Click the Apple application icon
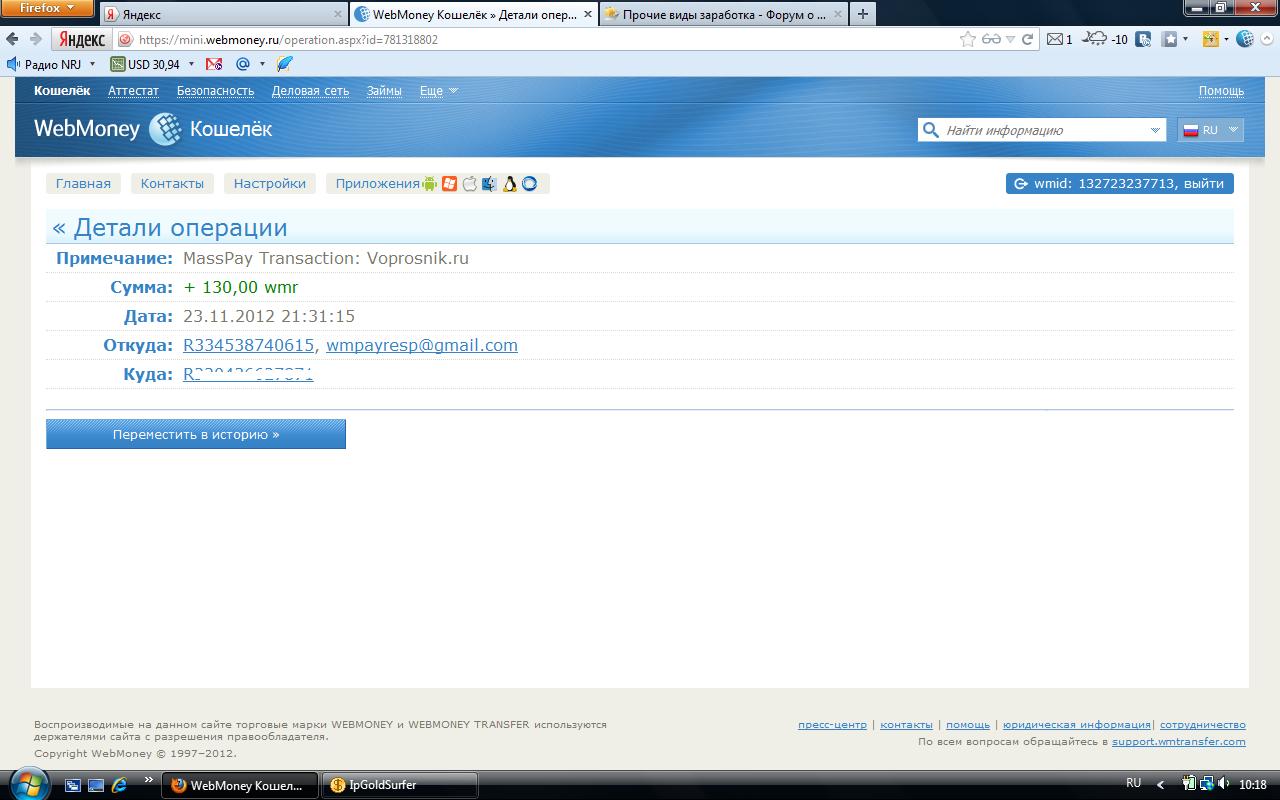 click(470, 184)
